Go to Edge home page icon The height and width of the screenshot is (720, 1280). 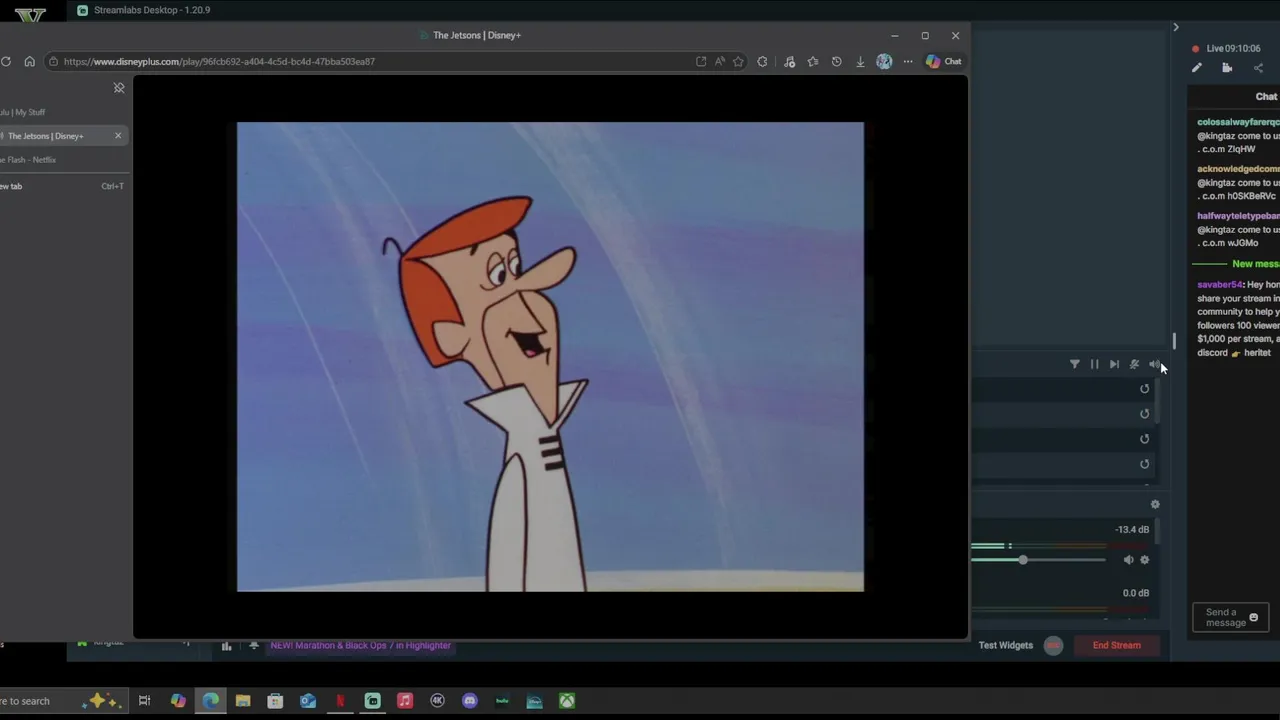pos(29,61)
